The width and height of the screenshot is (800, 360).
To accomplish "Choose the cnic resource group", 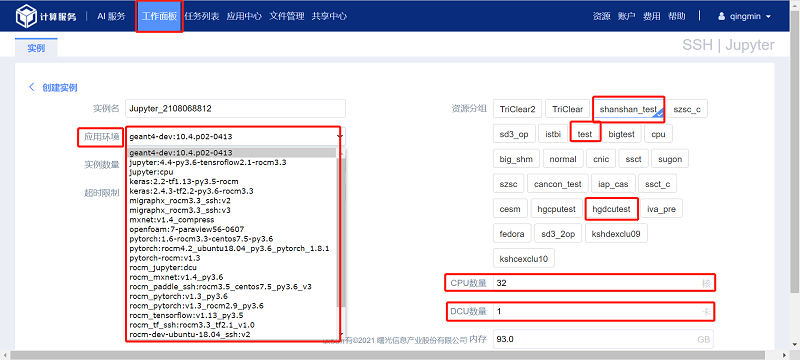I will [601, 159].
